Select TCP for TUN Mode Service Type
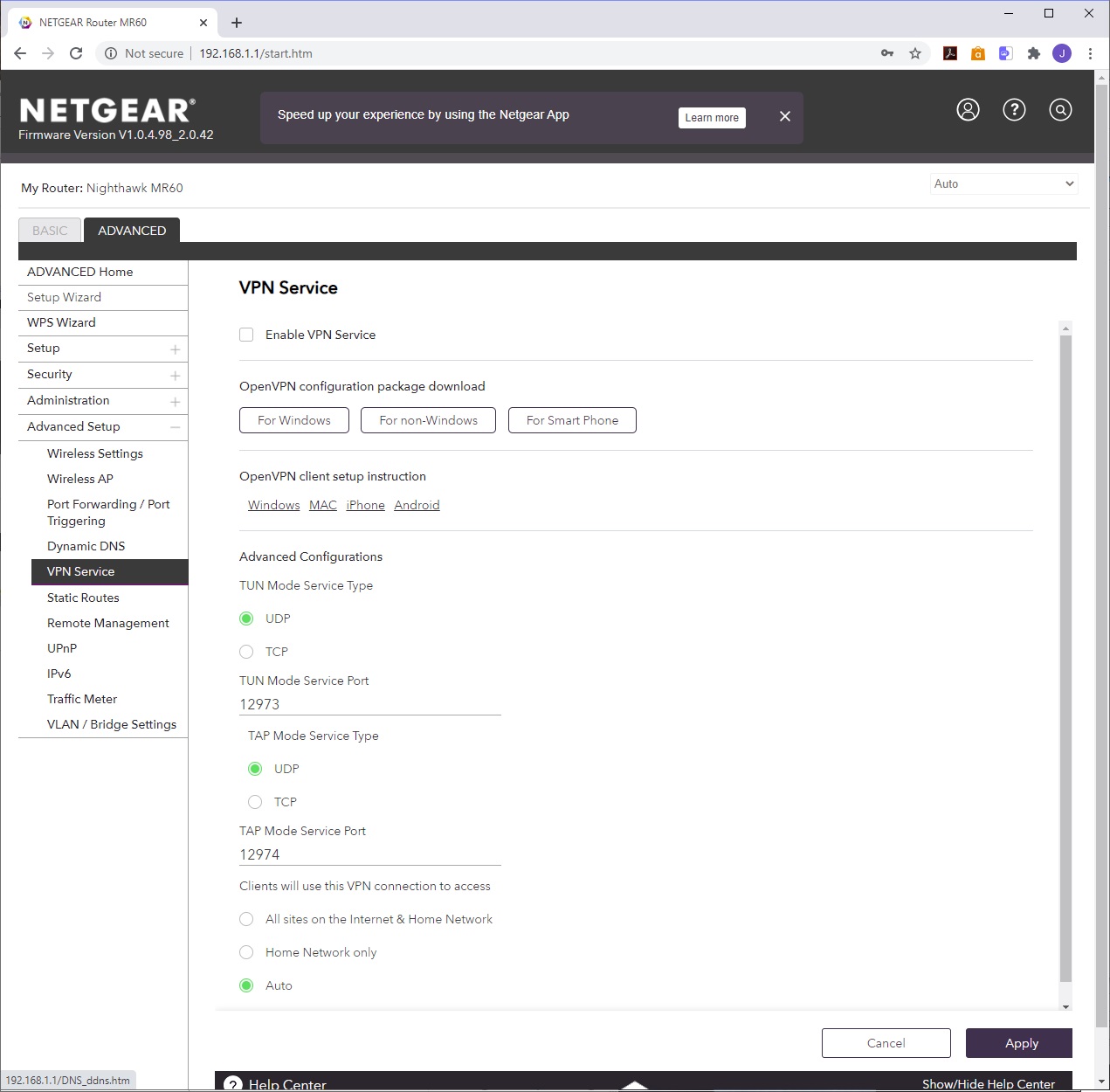Image resolution: width=1110 pixels, height=1092 pixels. pyautogui.click(x=246, y=652)
